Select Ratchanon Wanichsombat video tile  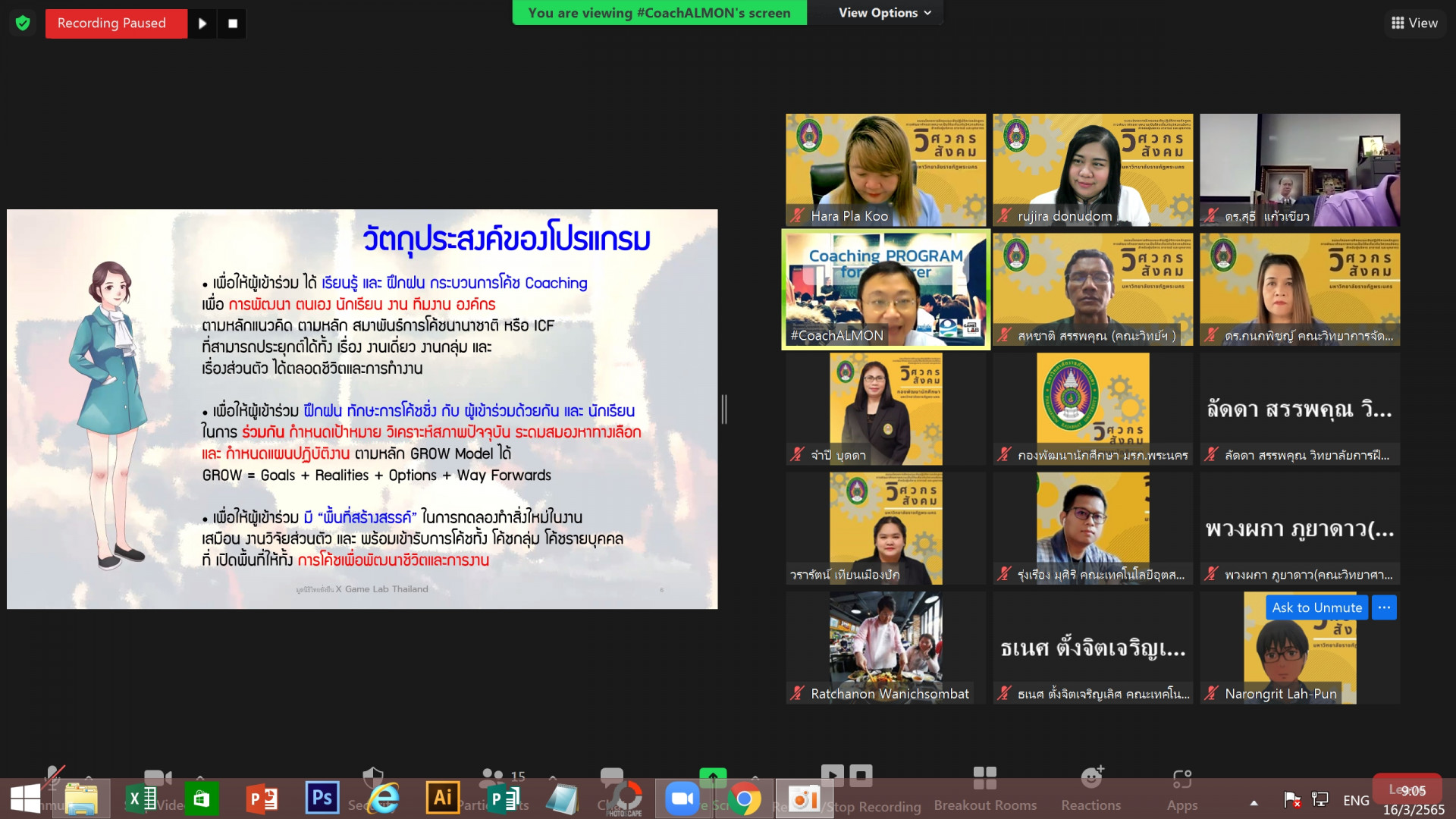(x=886, y=648)
